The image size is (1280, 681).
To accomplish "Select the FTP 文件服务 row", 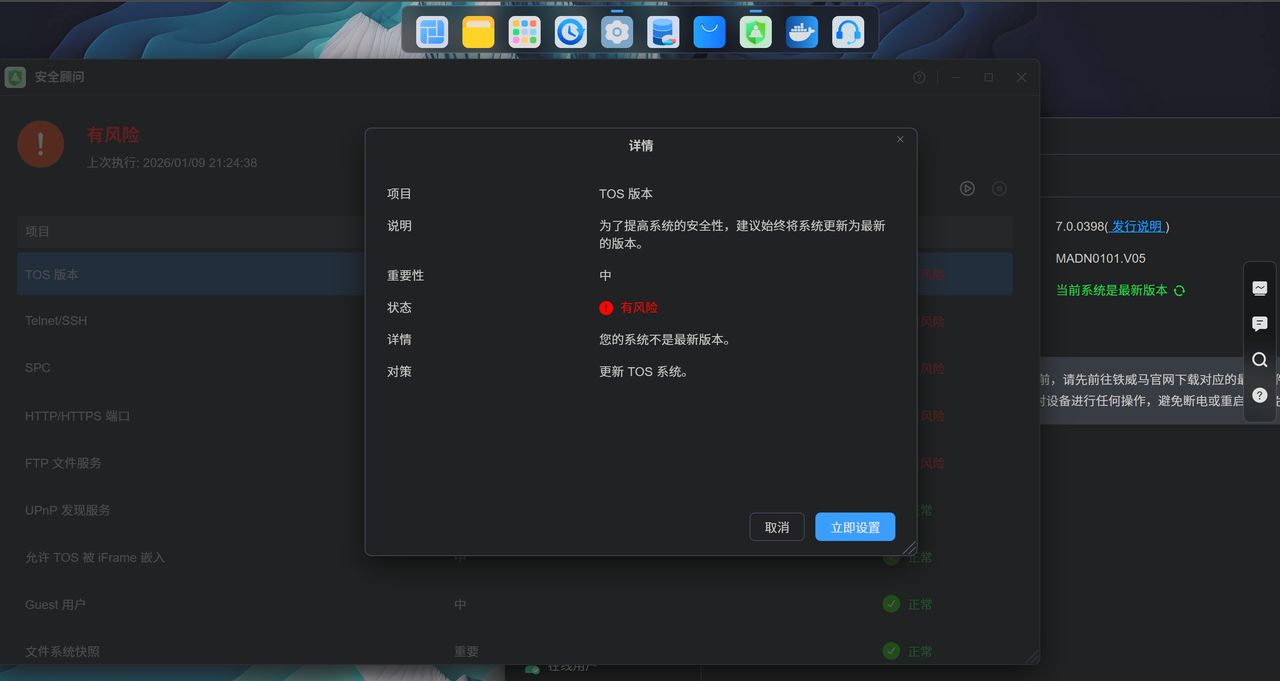I will coord(515,463).
